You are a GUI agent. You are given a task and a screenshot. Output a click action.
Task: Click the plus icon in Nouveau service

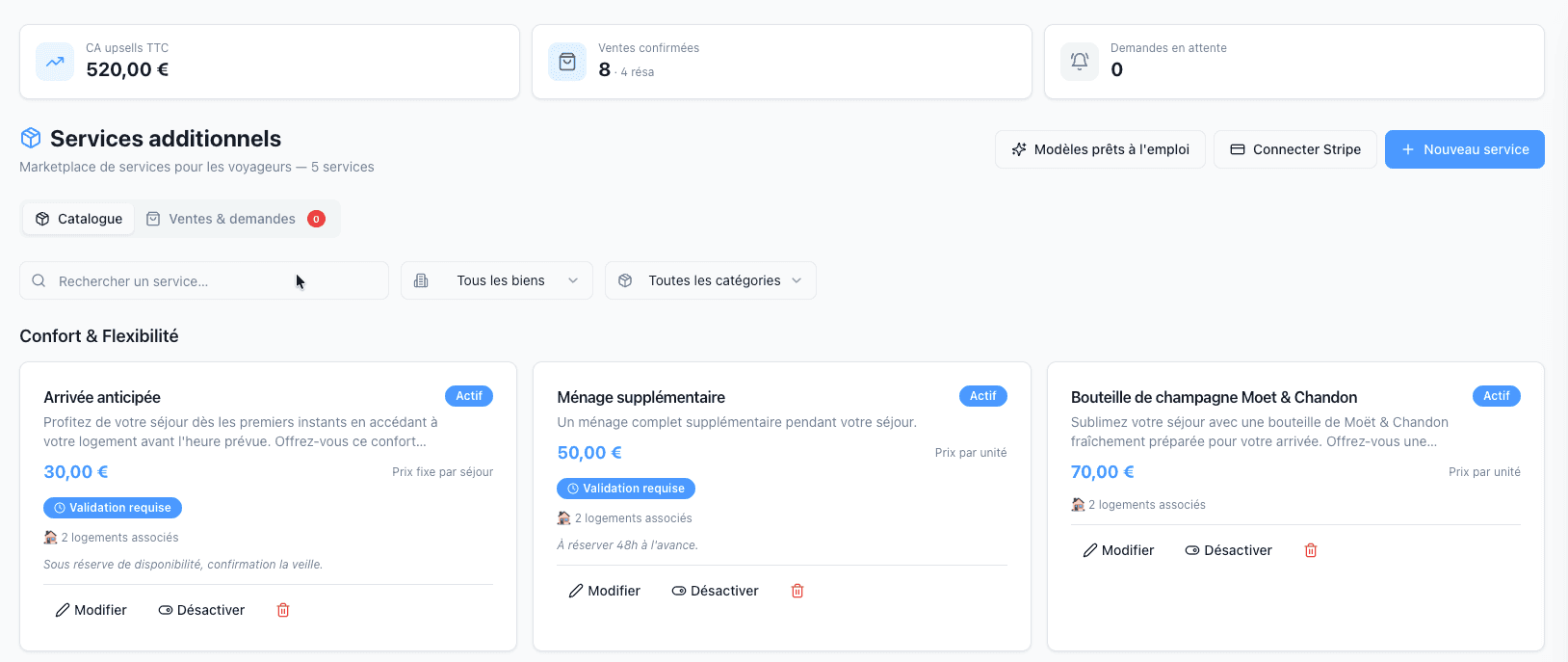1408,149
